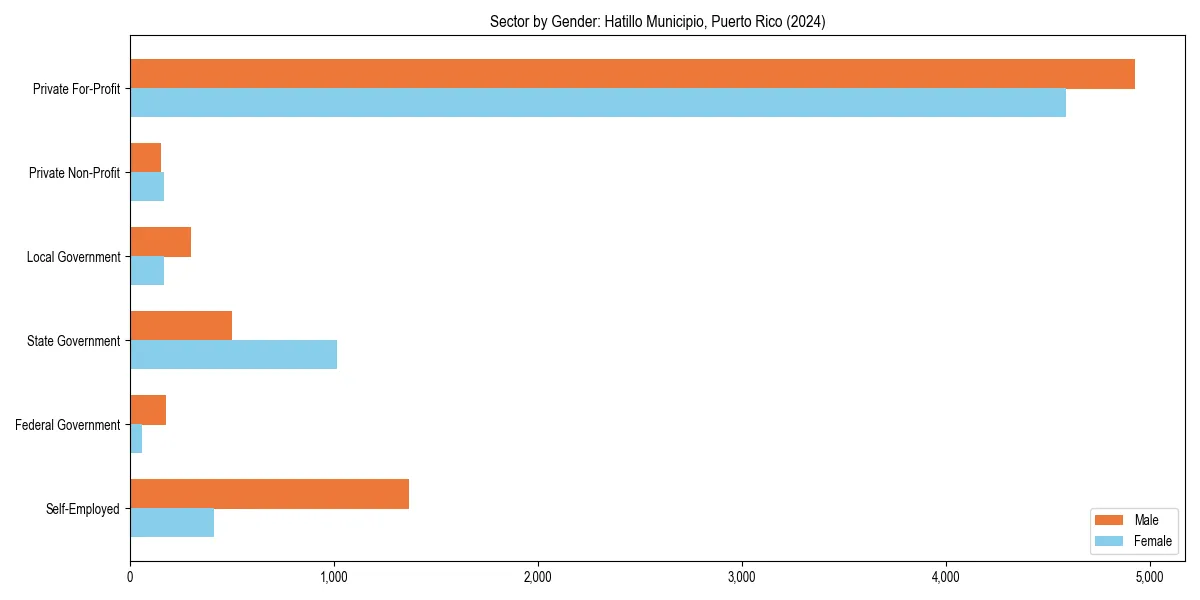1200x600 pixels.
Task: Click the 5,000 x-axis tick label
Action: click(1151, 577)
